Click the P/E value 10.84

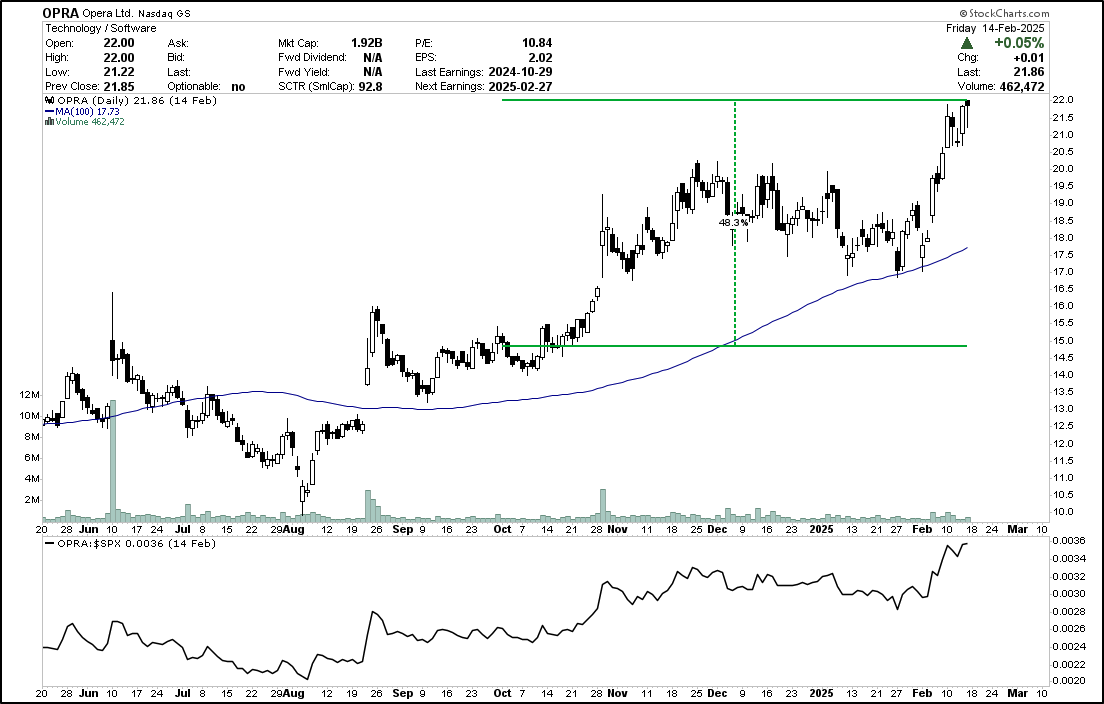click(x=537, y=43)
